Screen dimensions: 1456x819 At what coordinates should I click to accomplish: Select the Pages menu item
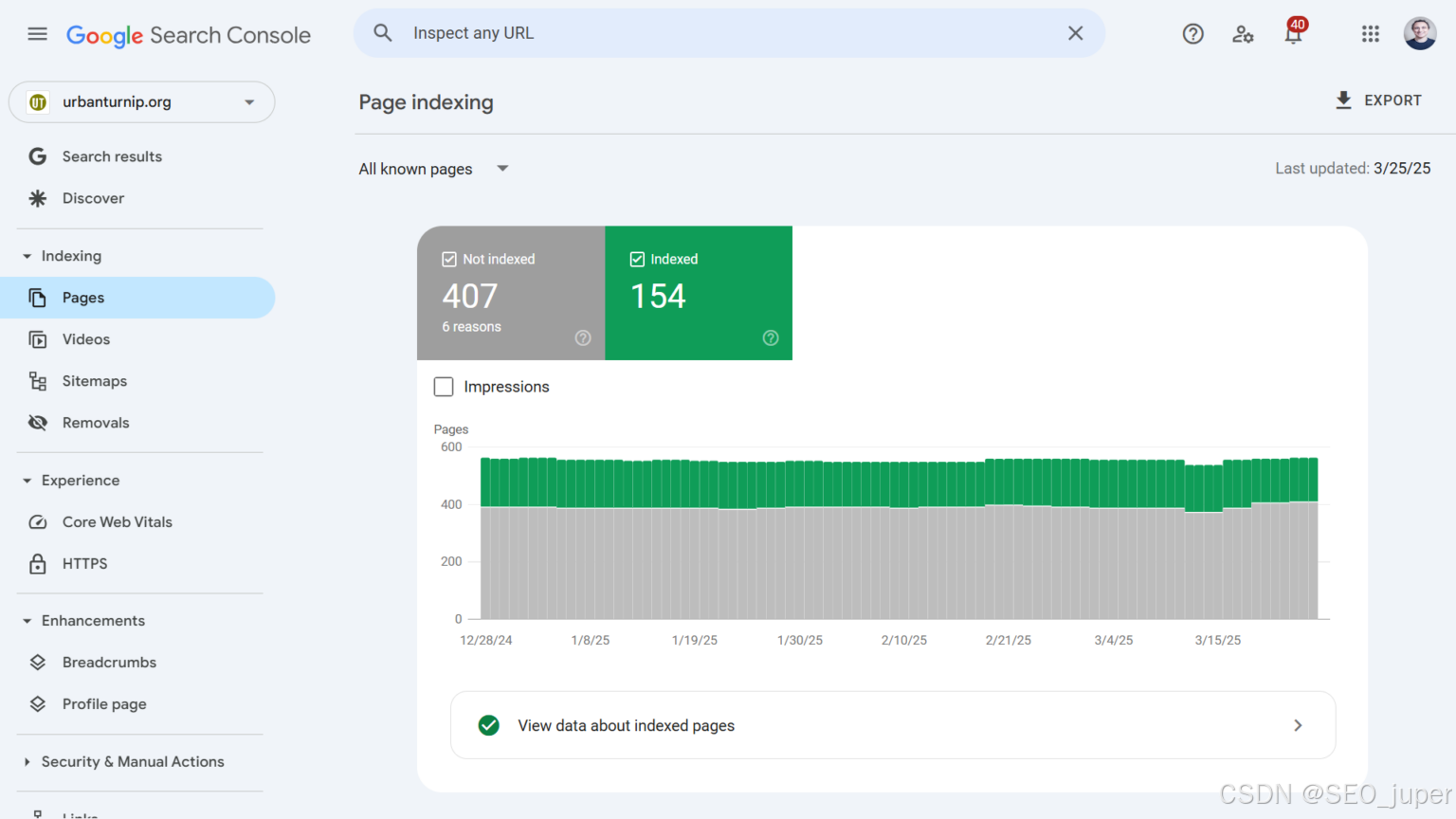(x=137, y=298)
